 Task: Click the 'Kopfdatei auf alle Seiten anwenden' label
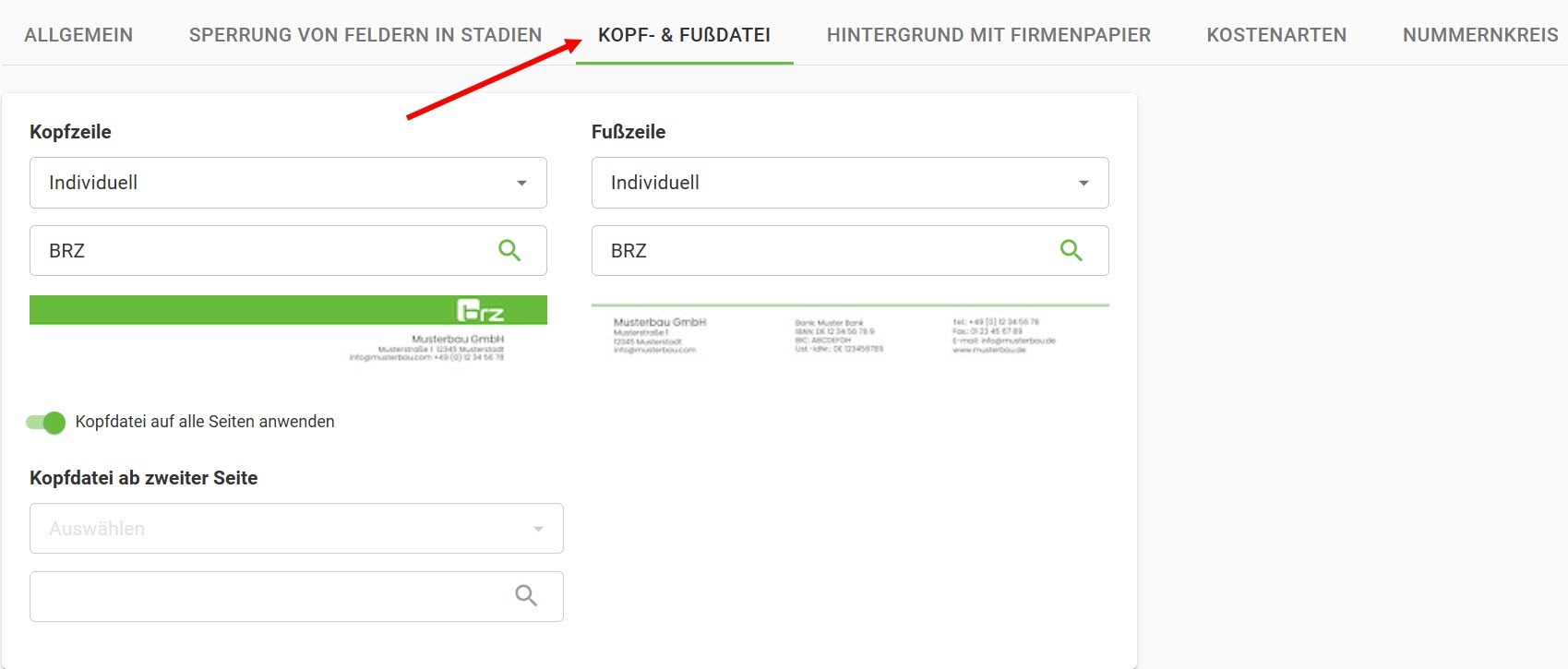click(205, 422)
